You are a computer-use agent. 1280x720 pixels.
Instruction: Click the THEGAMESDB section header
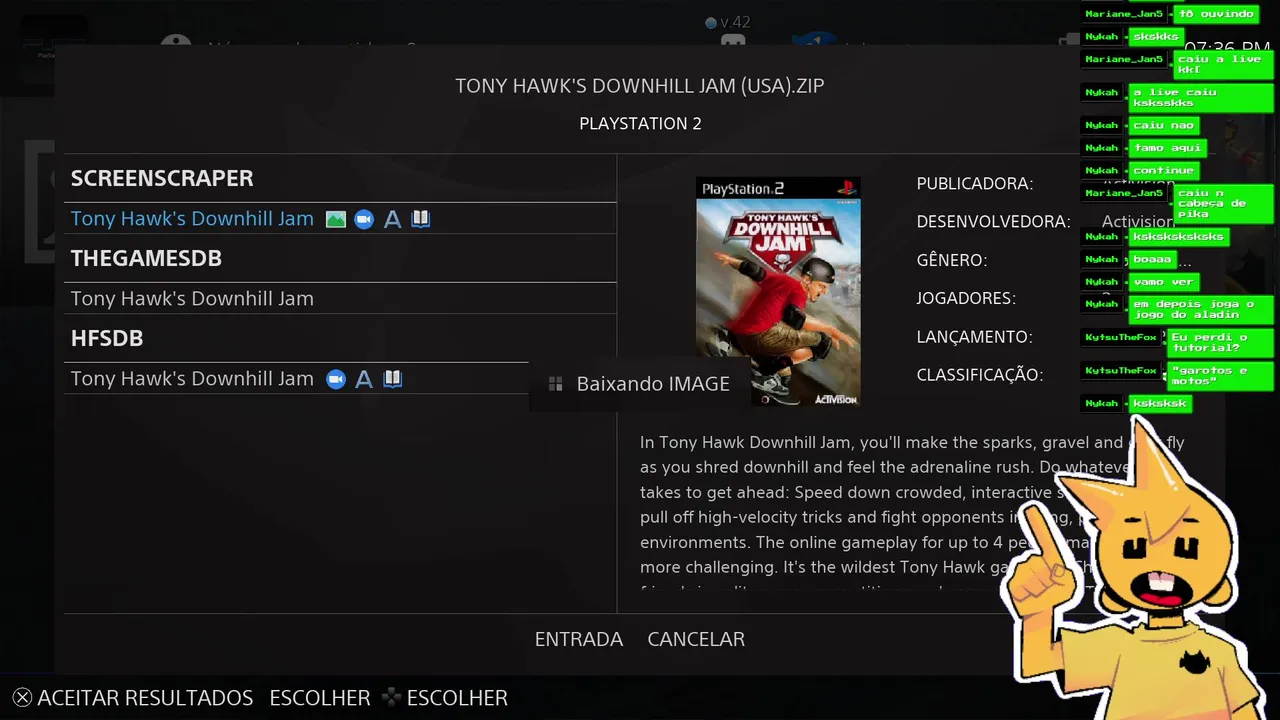146,258
